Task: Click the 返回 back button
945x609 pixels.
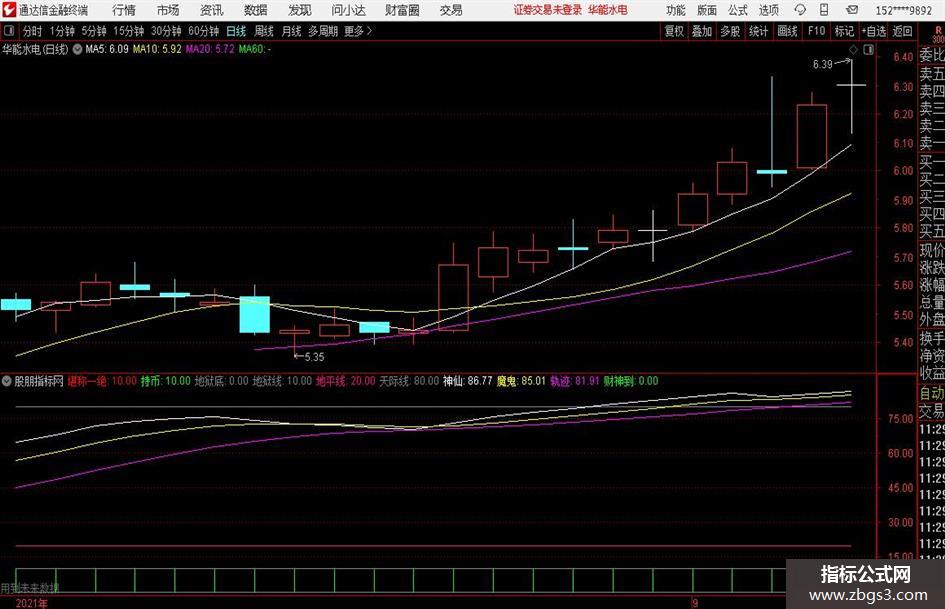Action: [x=903, y=31]
